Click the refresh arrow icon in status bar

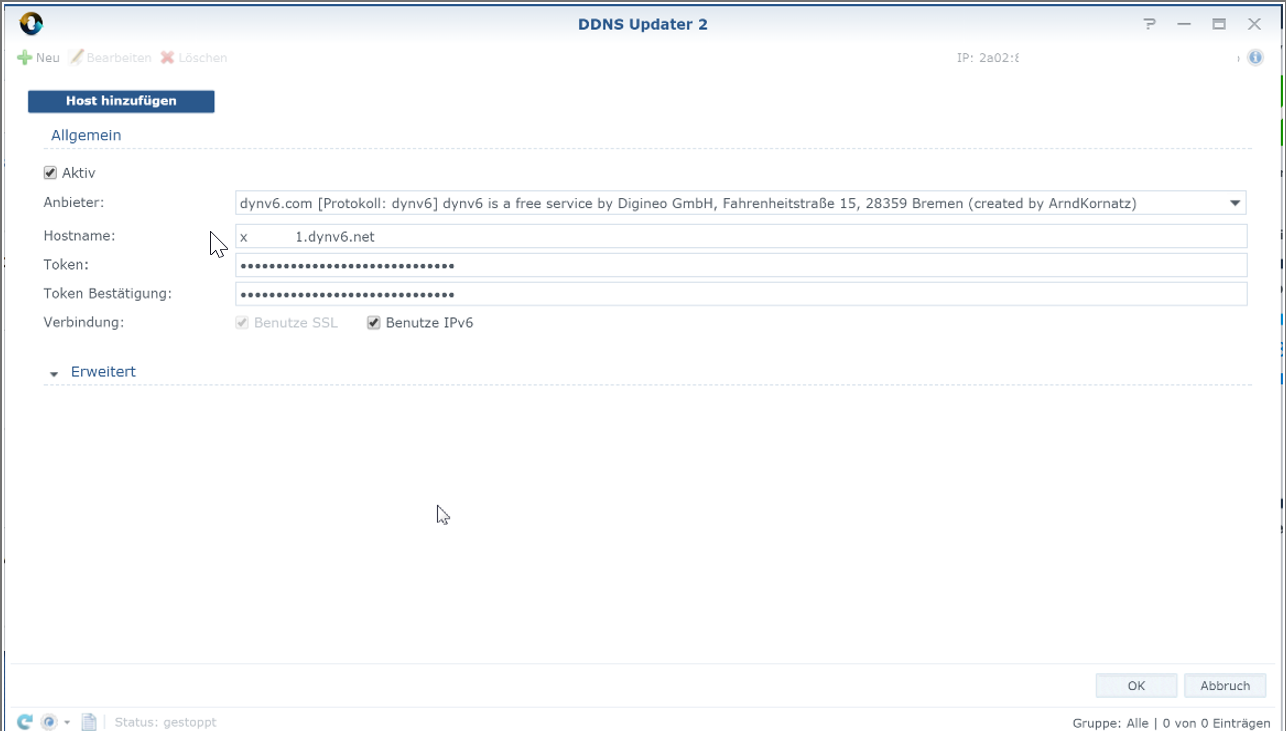click(25, 722)
